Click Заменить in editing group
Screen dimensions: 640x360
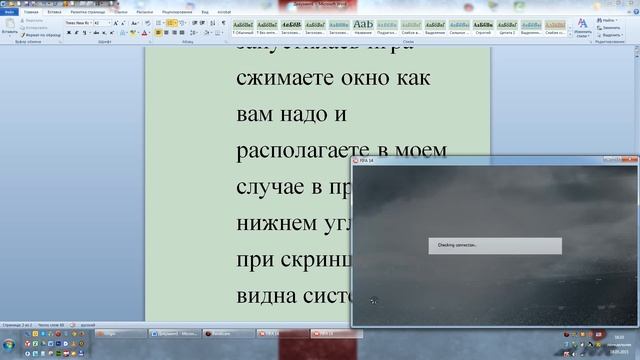pos(609,28)
